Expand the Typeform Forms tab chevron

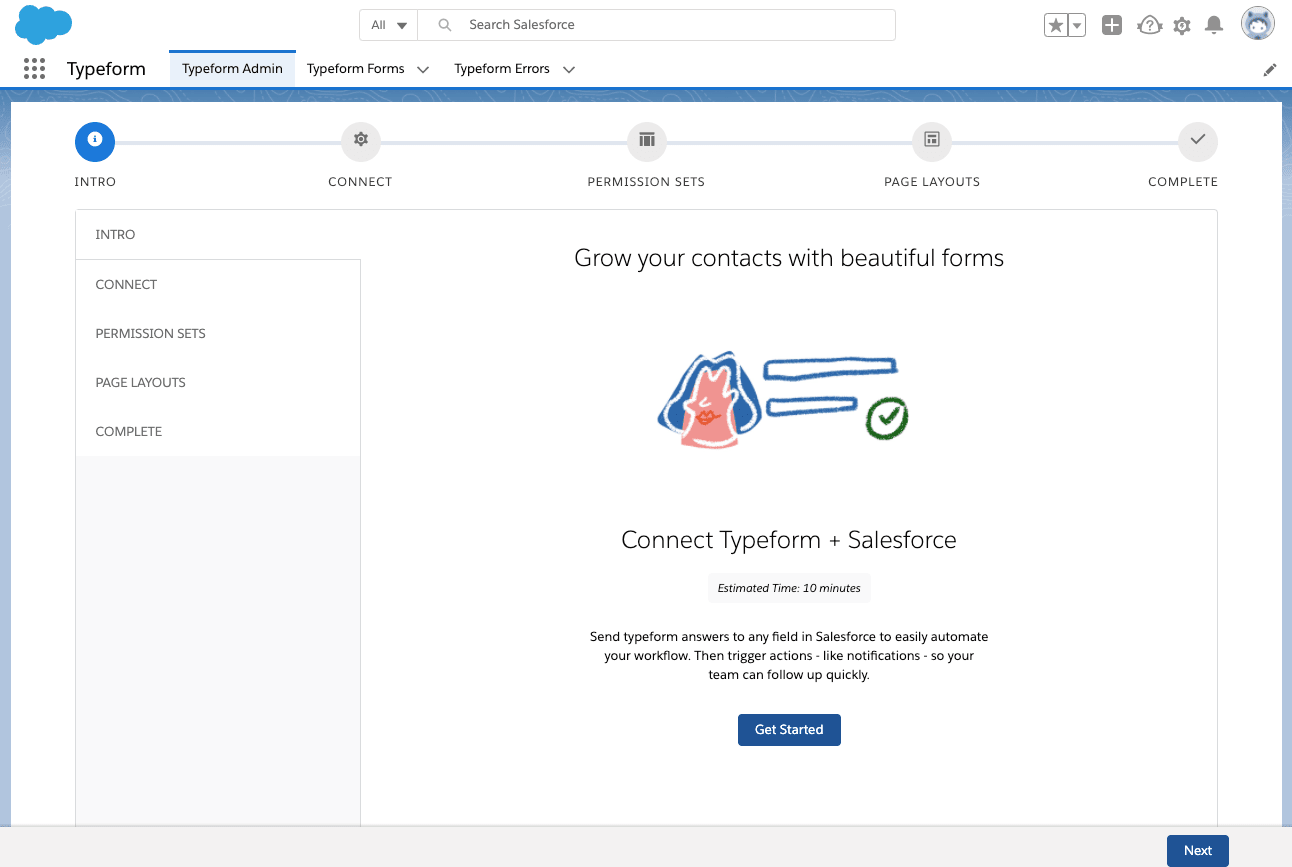(x=423, y=70)
